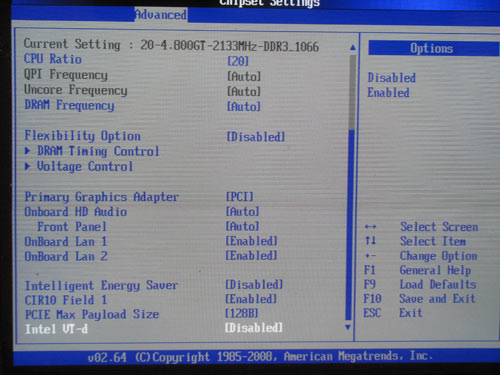Image resolution: width=500 pixels, height=375 pixels.
Task: Open Primary Graphics Adapter [PCI] value
Action: click(239, 196)
